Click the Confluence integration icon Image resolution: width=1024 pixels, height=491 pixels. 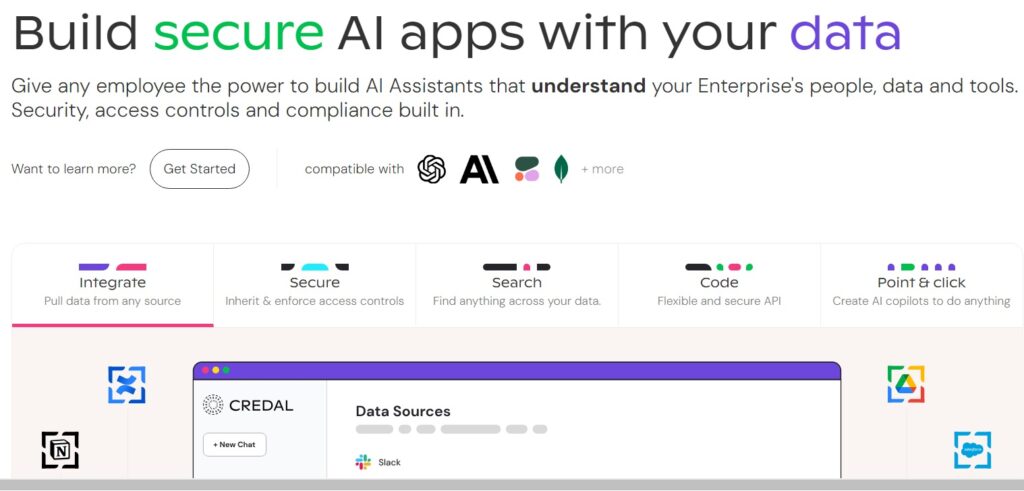[x=127, y=385]
